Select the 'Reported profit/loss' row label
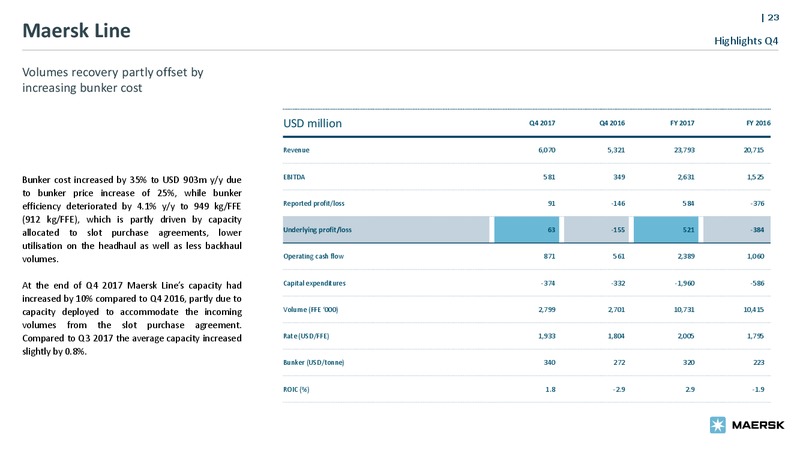Image resolution: width=800 pixels, height=450 pixels. (x=314, y=204)
